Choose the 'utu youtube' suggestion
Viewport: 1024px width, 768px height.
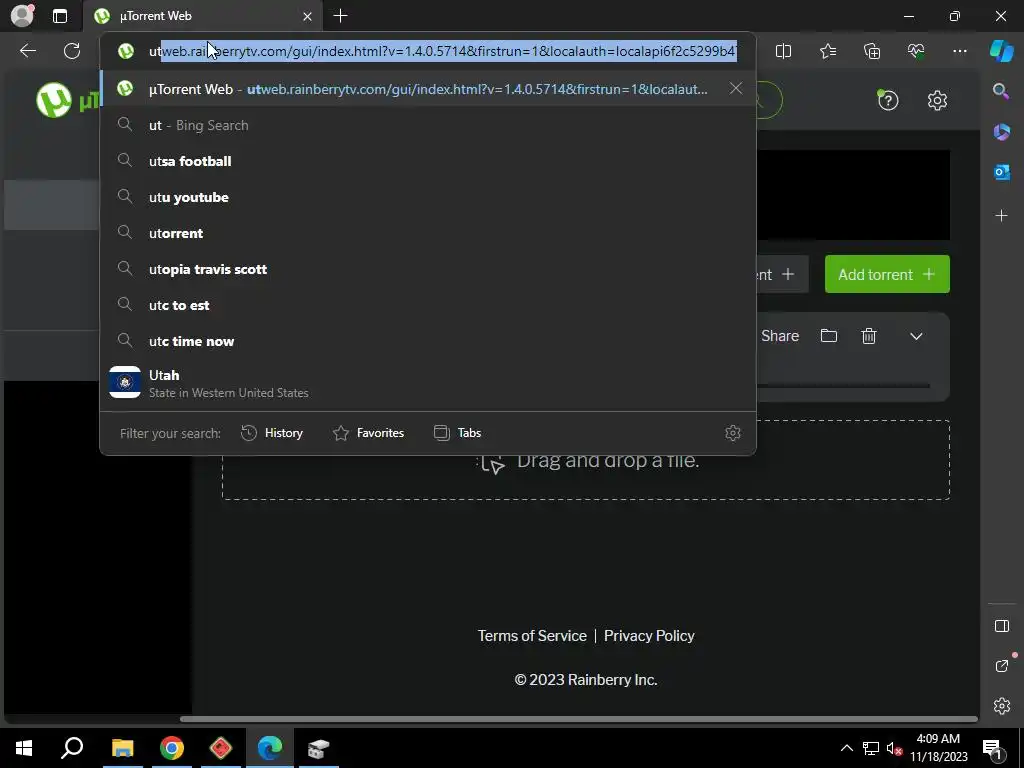(428, 197)
